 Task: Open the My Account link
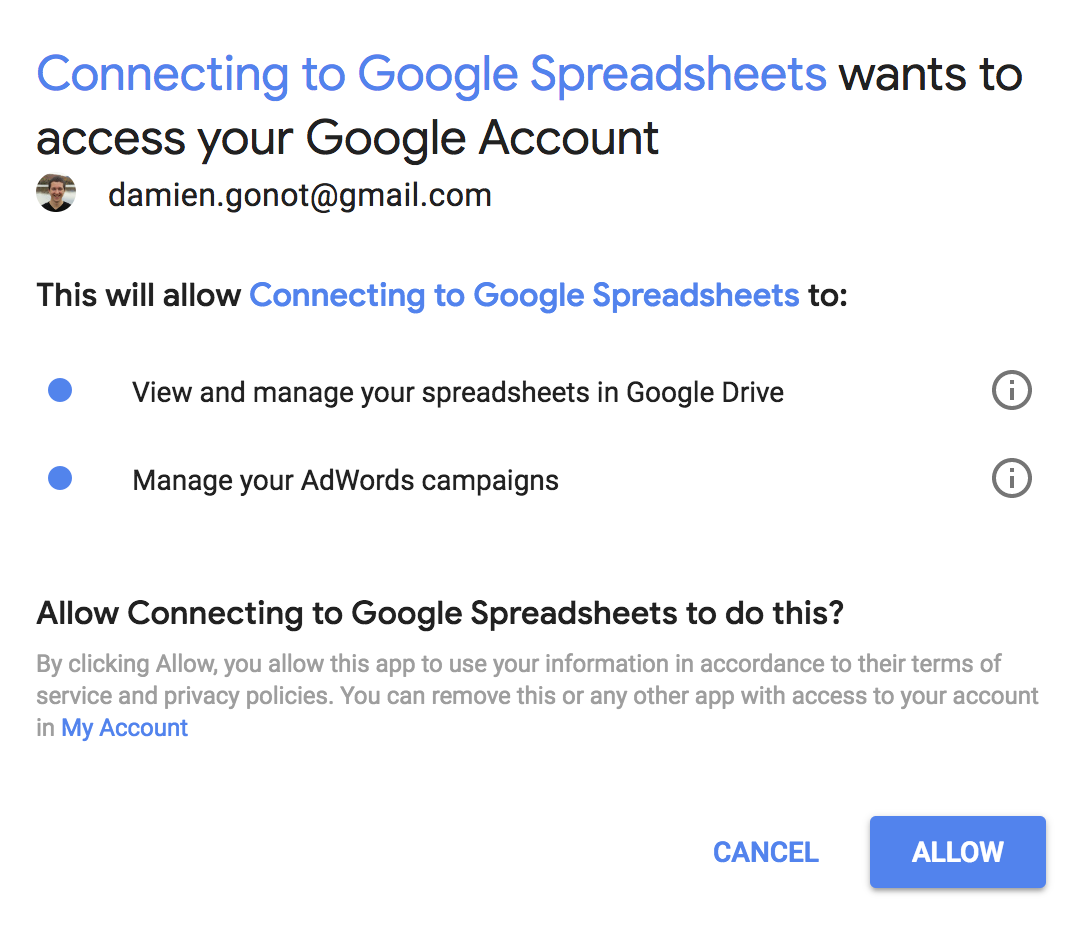pyautogui.click(x=125, y=728)
